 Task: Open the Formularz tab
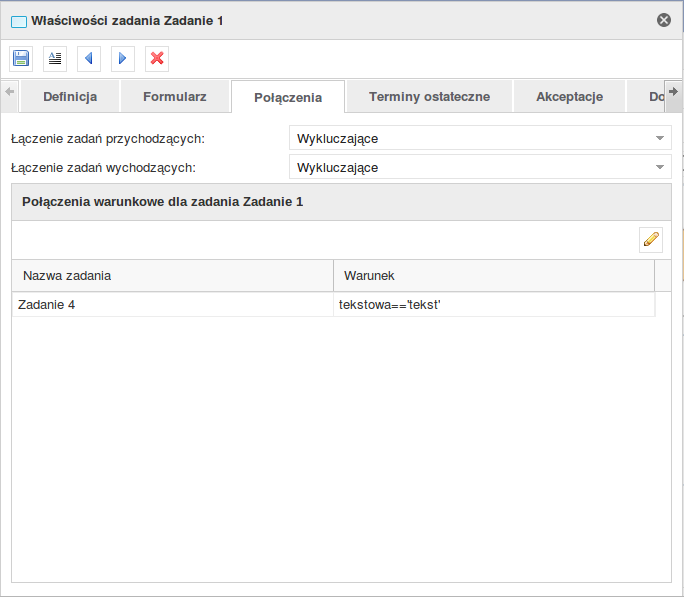click(175, 97)
